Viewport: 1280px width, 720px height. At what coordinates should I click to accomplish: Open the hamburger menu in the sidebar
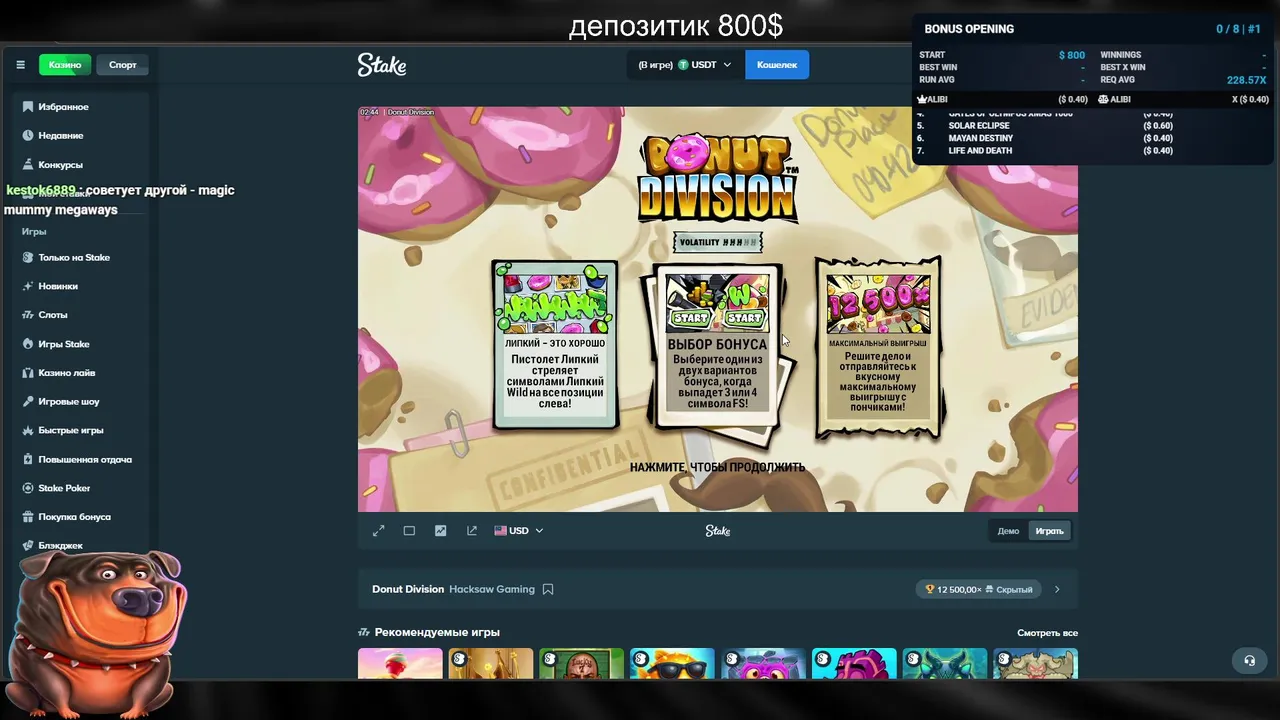coord(20,65)
